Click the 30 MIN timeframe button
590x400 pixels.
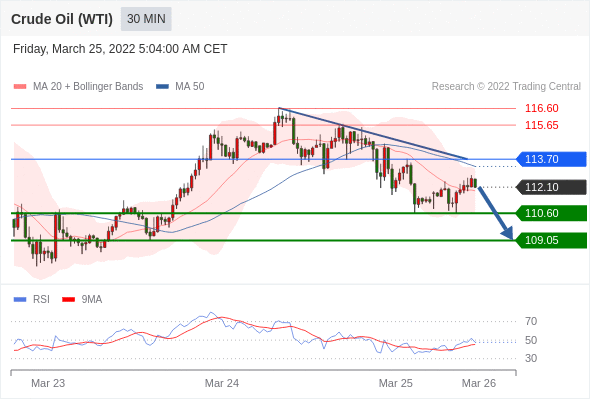point(146,19)
